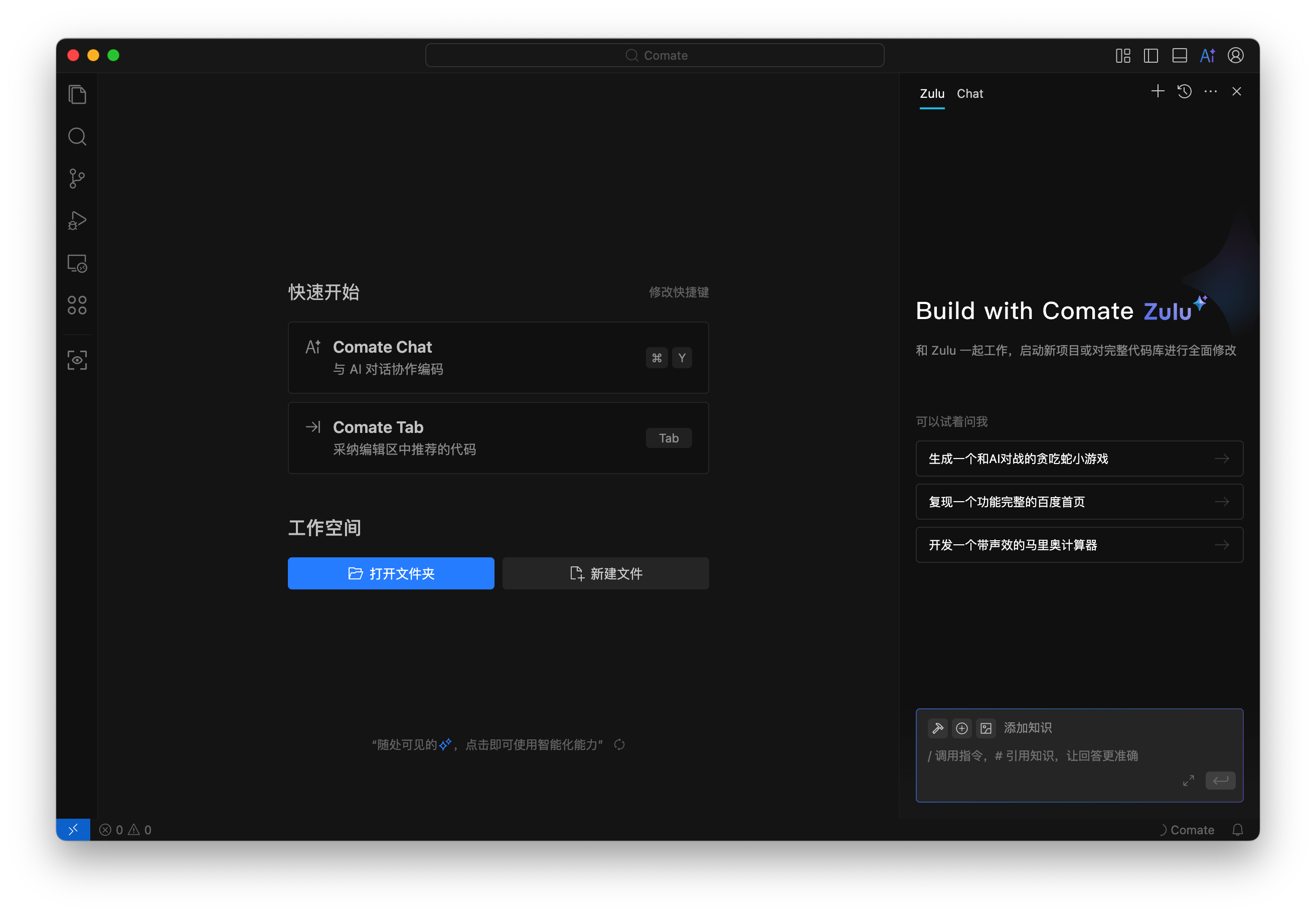Open more options ellipsis in Zulu panel
Viewport: 1316px width, 915px height.
(1211, 91)
